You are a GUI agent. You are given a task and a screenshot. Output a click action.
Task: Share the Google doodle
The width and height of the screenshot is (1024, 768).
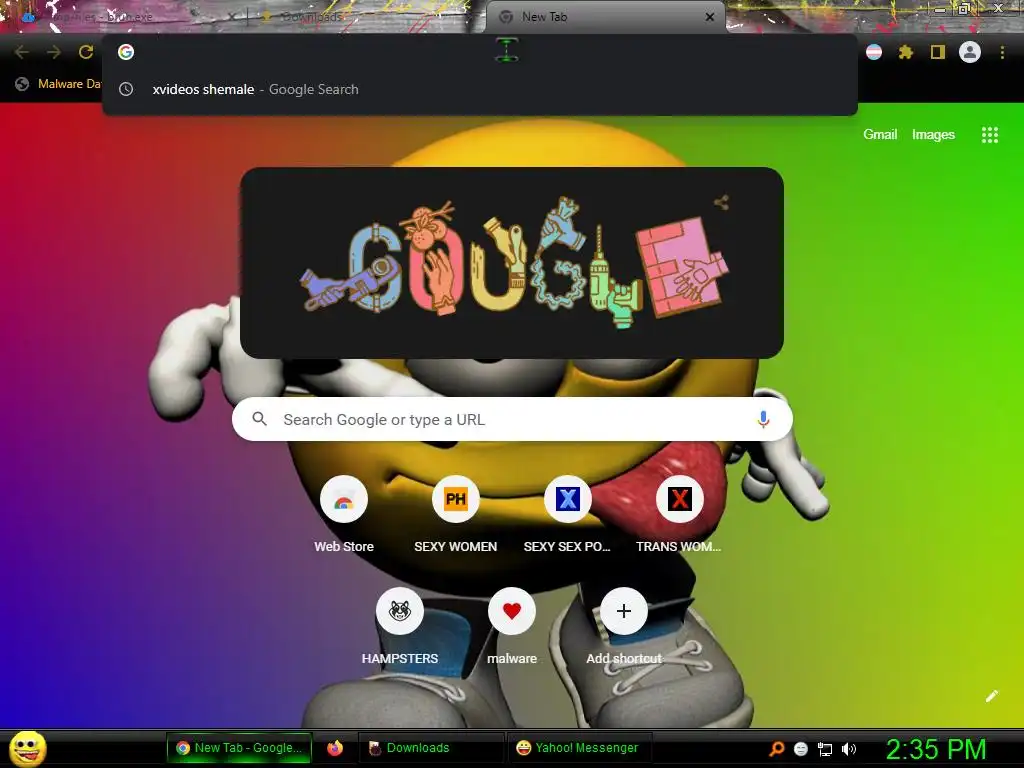coord(721,202)
